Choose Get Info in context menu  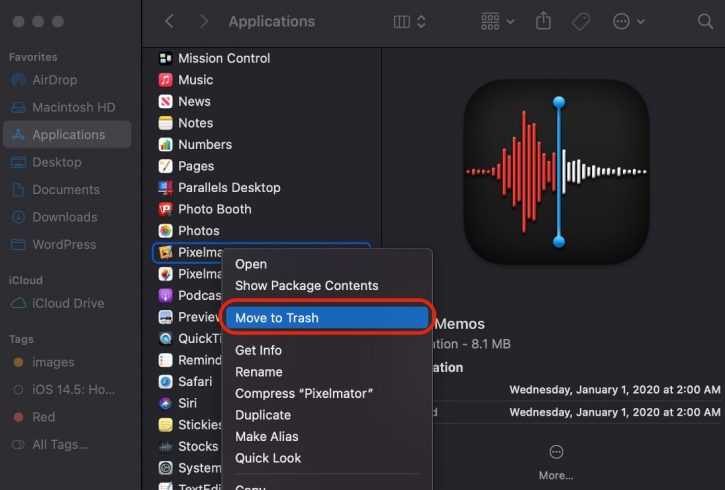tap(327, 350)
